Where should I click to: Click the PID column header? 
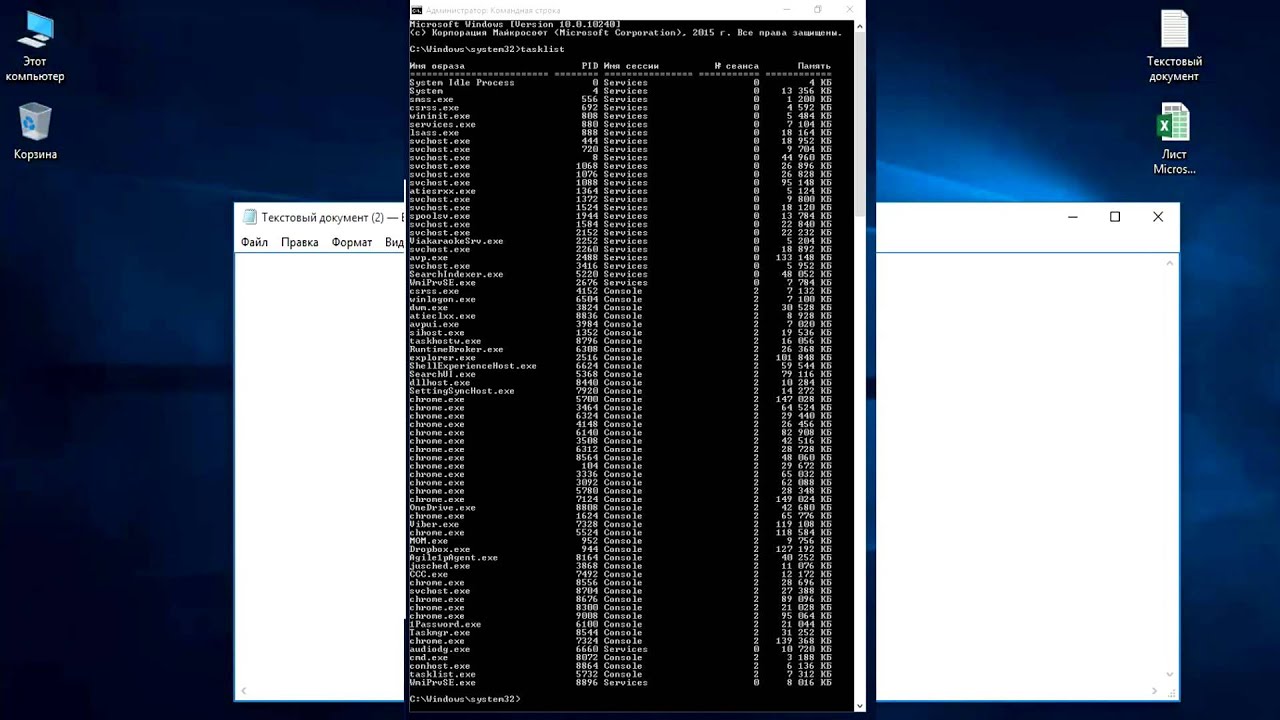(590, 66)
